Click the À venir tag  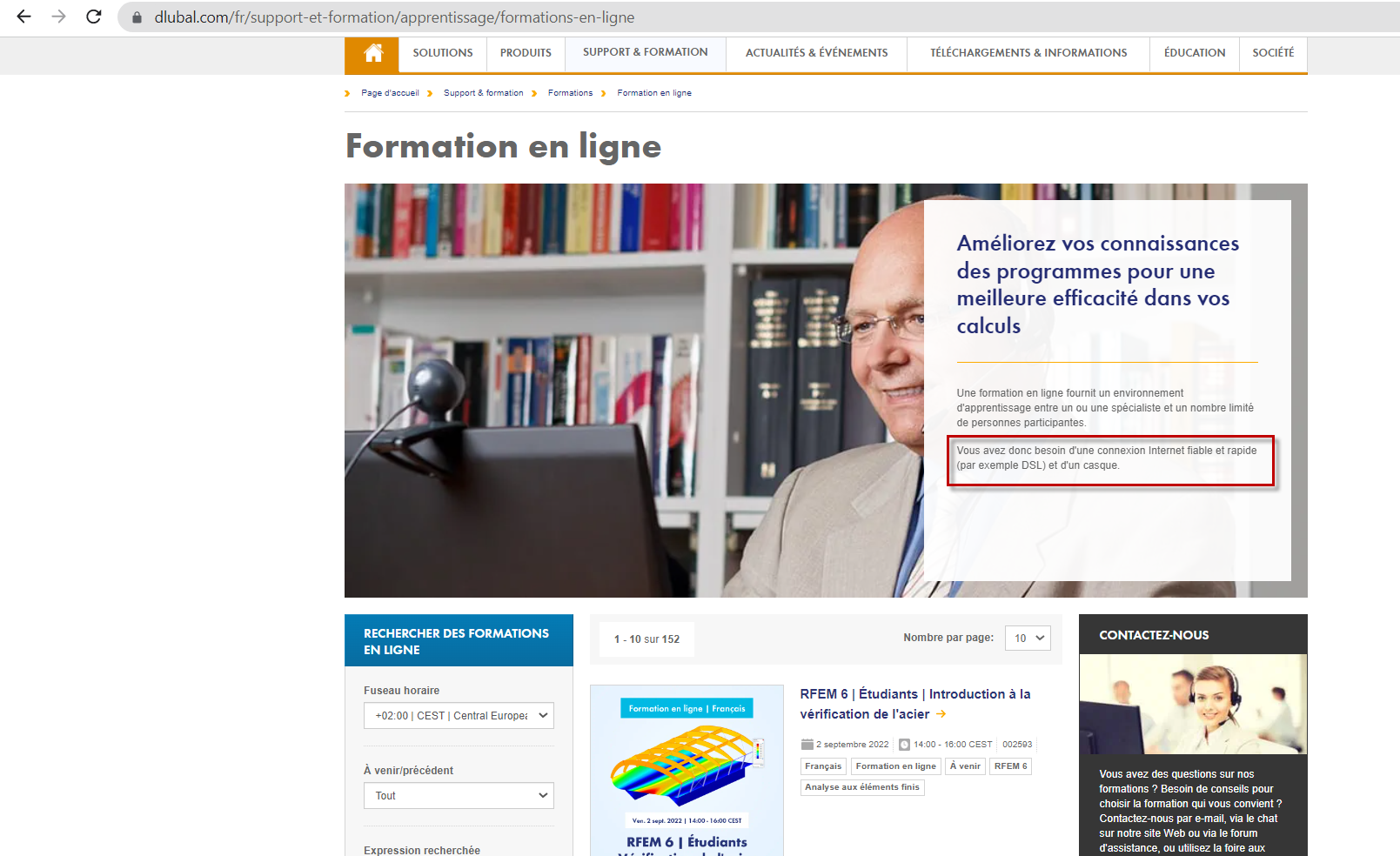point(965,766)
